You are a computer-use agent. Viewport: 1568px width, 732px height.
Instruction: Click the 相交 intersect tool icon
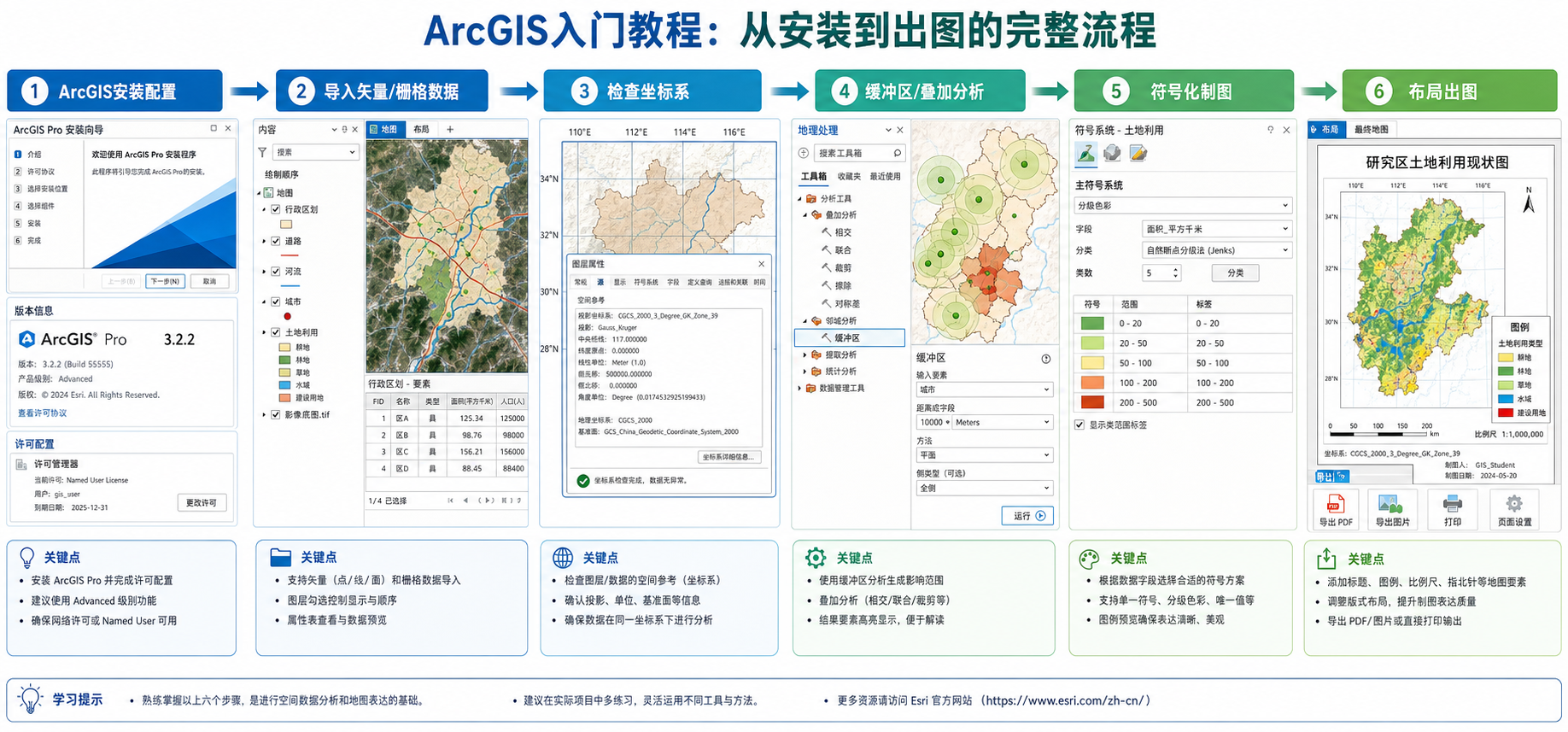point(826,232)
